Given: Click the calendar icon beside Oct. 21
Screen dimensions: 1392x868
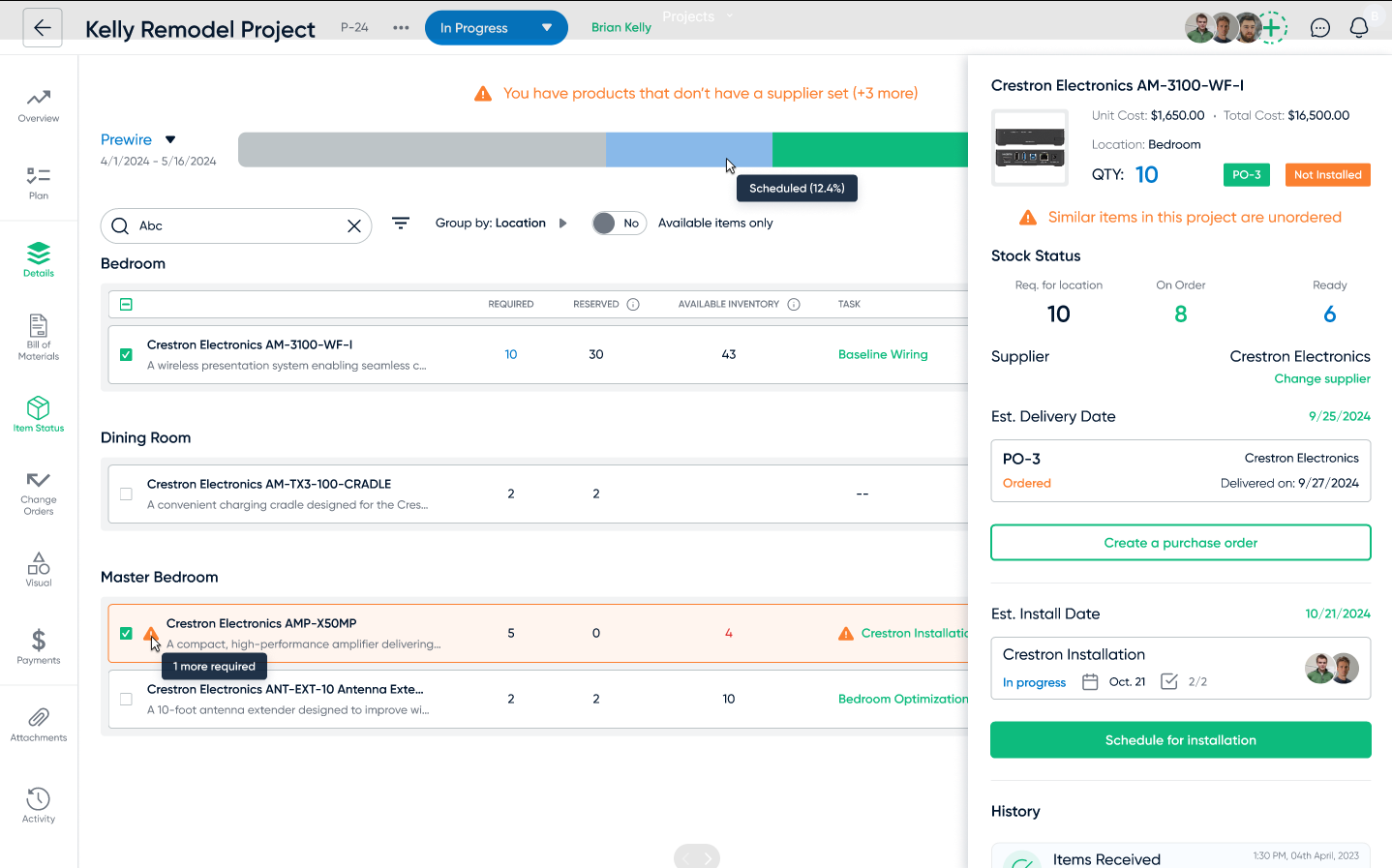Looking at the screenshot, I should coord(1090,681).
